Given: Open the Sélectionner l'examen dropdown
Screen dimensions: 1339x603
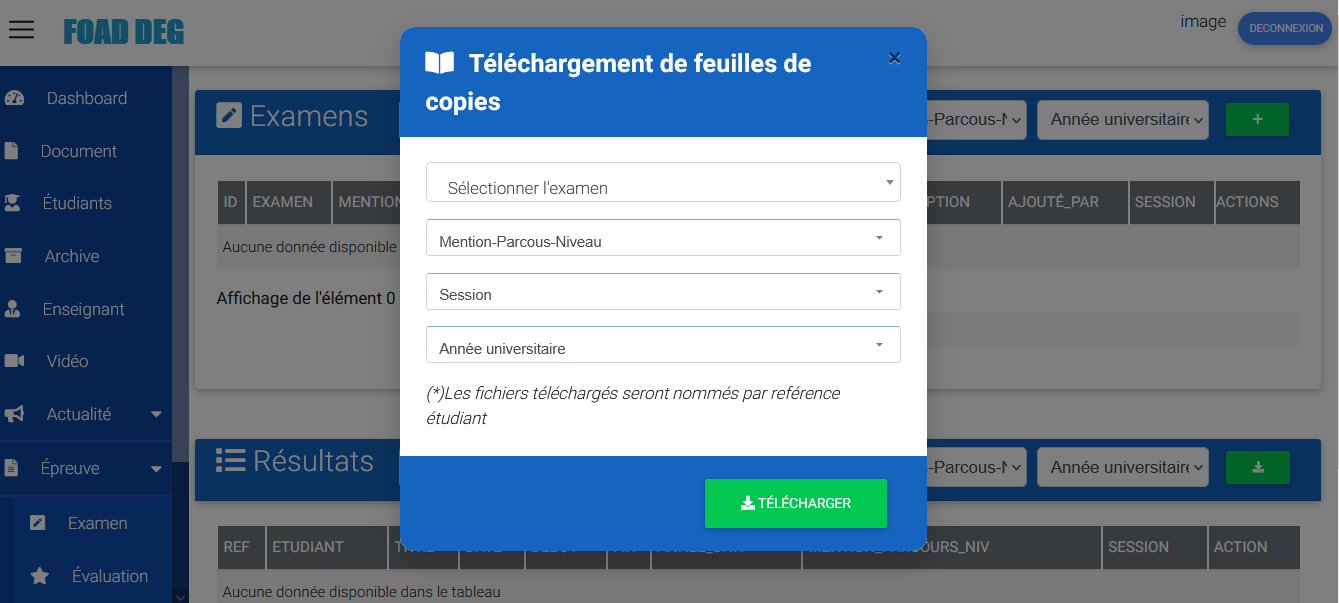Looking at the screenshot, I should click(x=663, y=182).
